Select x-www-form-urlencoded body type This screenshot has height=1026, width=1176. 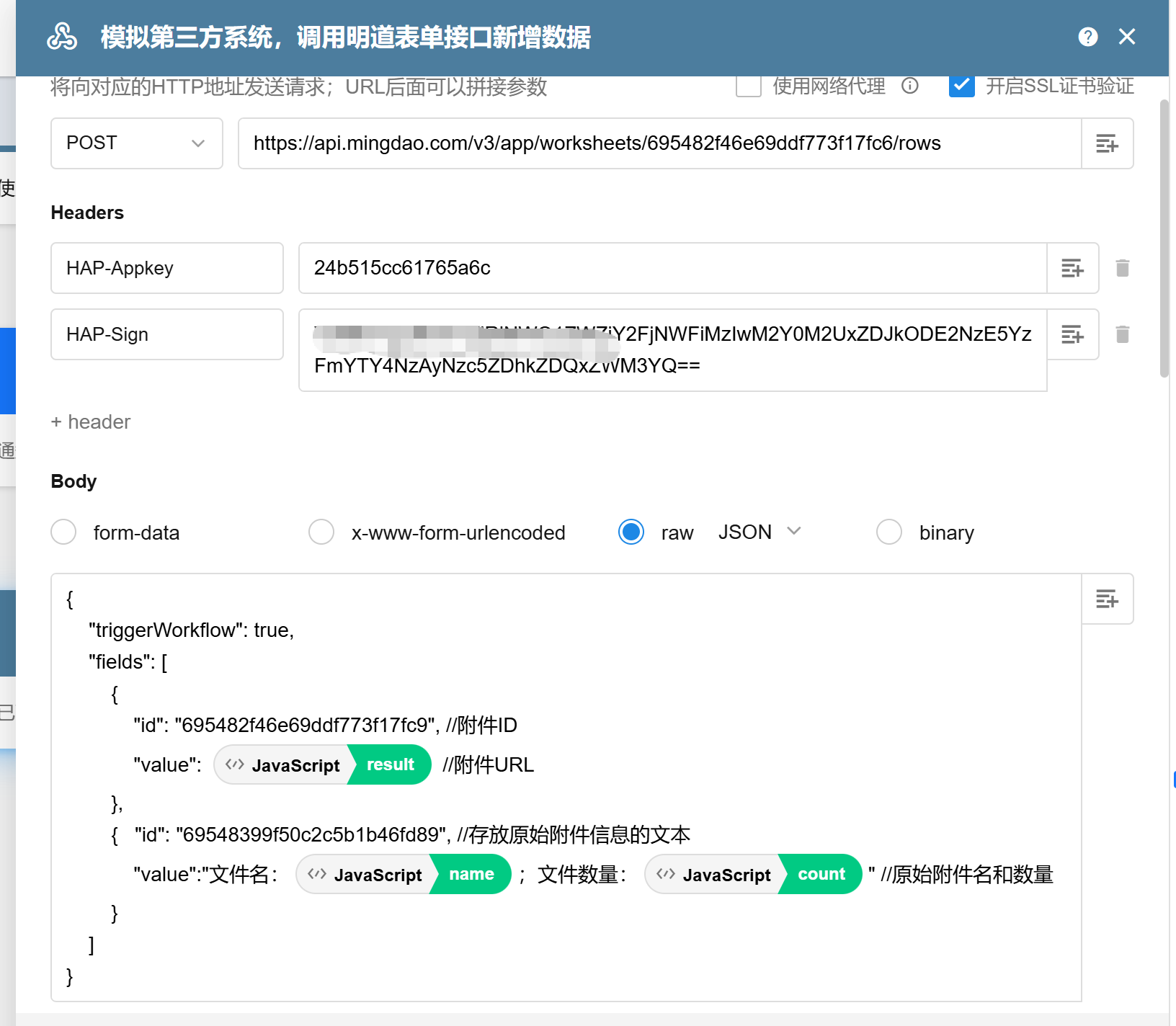click(x=321, y=532)
